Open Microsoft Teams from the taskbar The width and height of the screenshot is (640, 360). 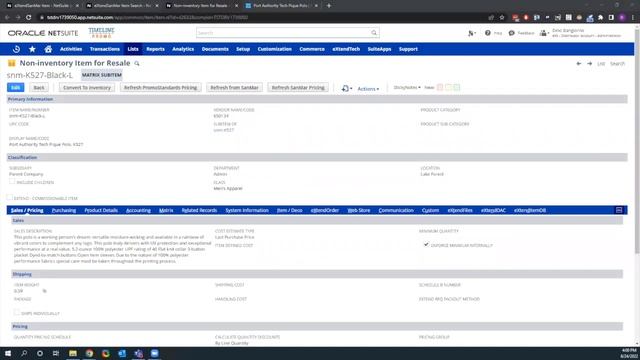pos(138,353)
